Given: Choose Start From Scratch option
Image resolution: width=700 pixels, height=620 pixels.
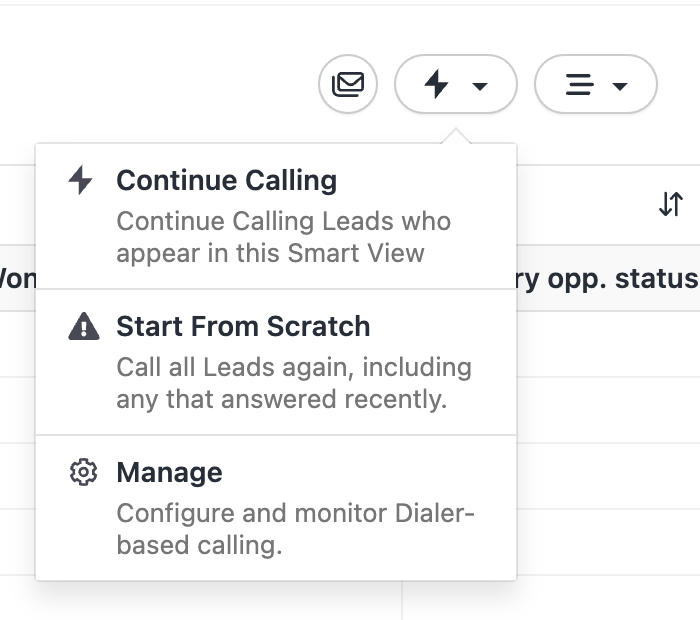Looking at the screenshot, I should coord(243,327).
